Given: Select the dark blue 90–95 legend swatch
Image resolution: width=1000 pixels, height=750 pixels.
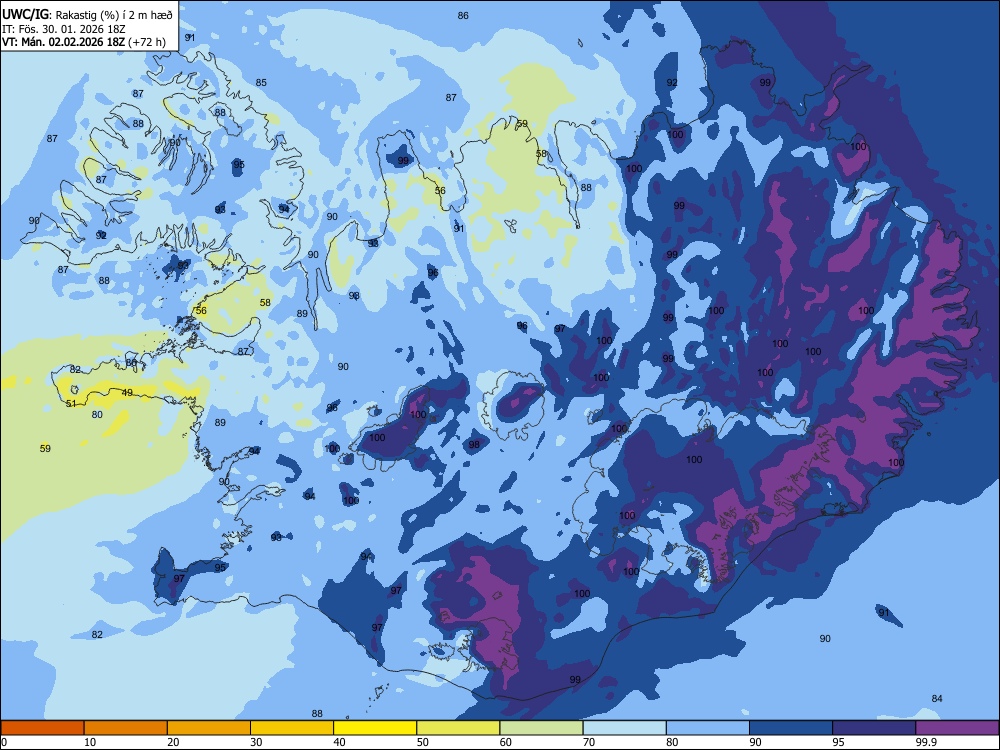Looking at the screenshot, I should [x=791, y=728].
